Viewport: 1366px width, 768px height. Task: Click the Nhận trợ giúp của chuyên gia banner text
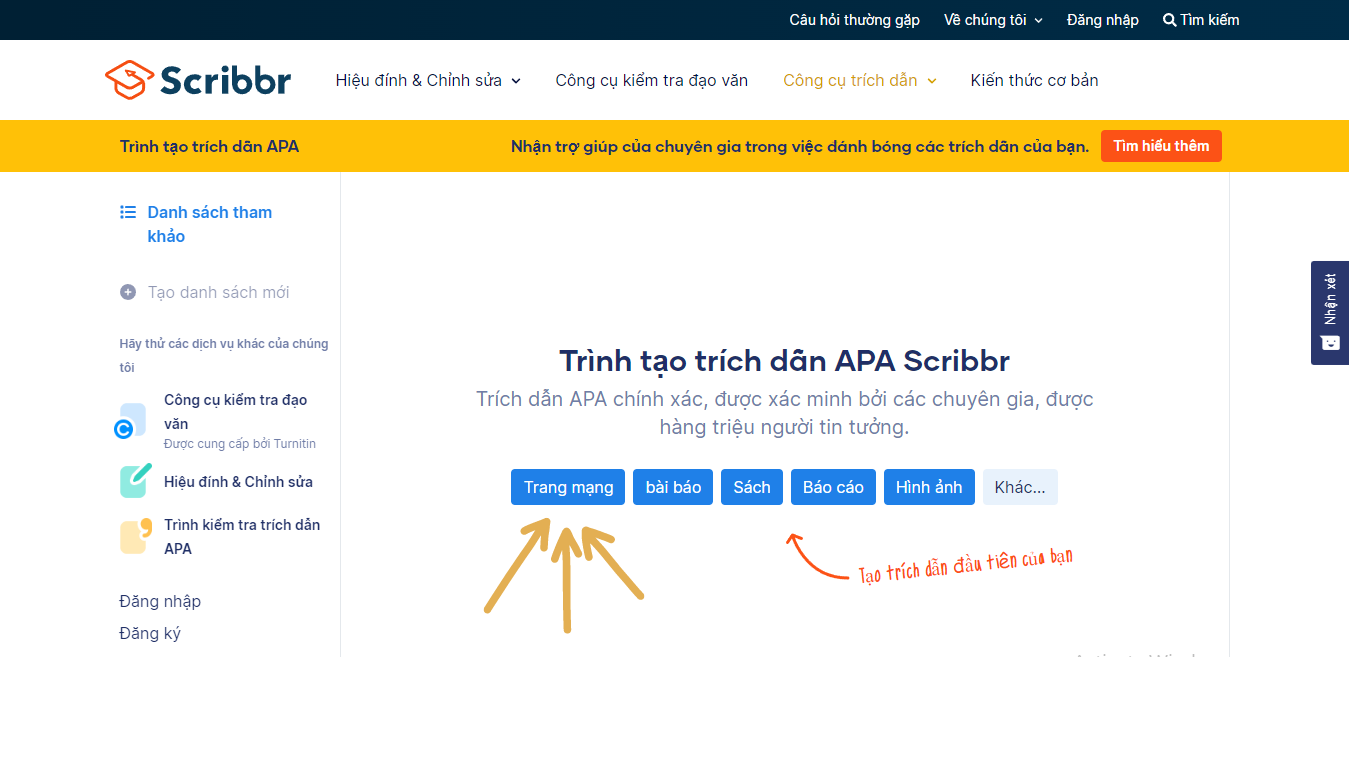pyautogui.click(x=800, y=146)
